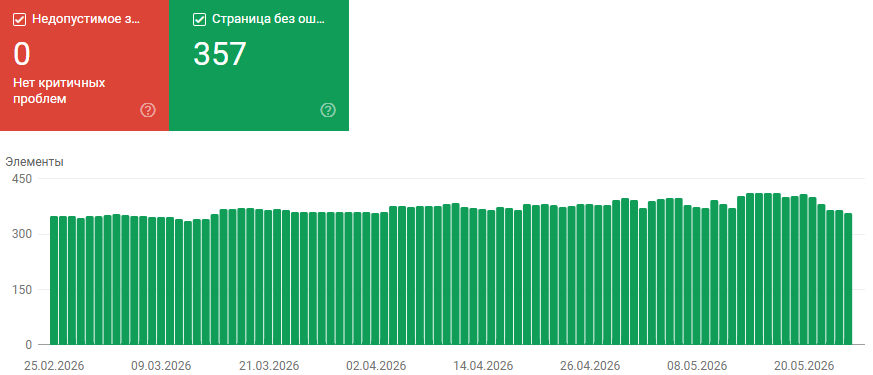Open help icon on green valid-pages card

[328, 110]
